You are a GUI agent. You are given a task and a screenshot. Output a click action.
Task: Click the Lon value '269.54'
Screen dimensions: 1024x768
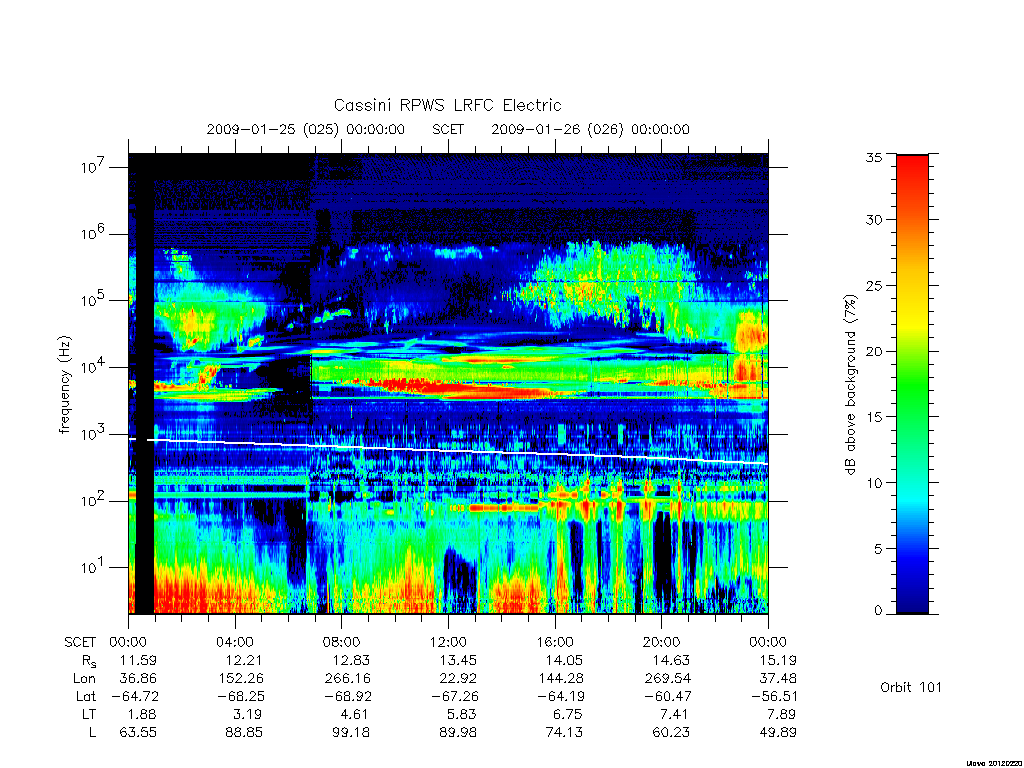667,678
